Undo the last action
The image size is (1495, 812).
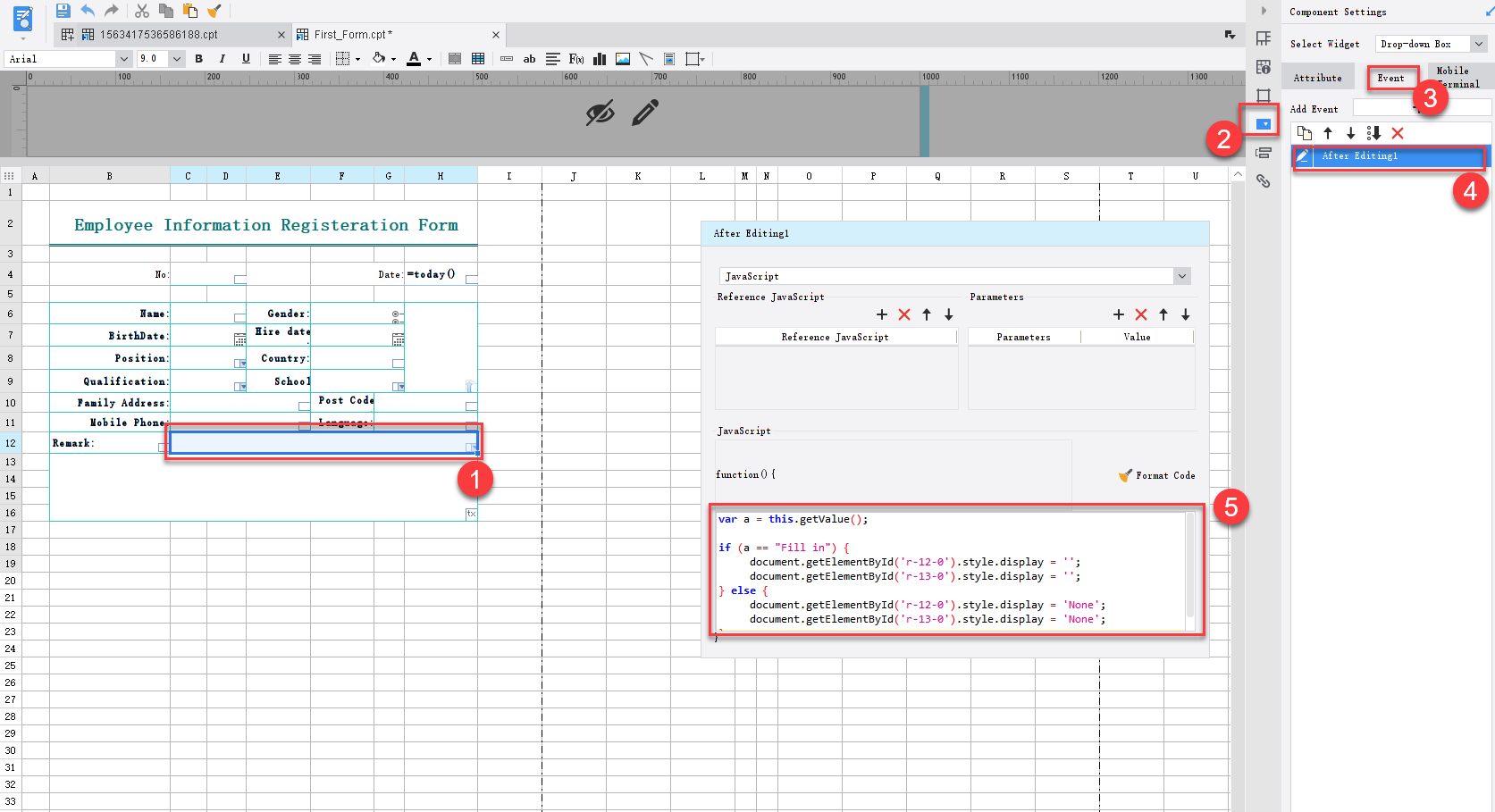(88, 11)
